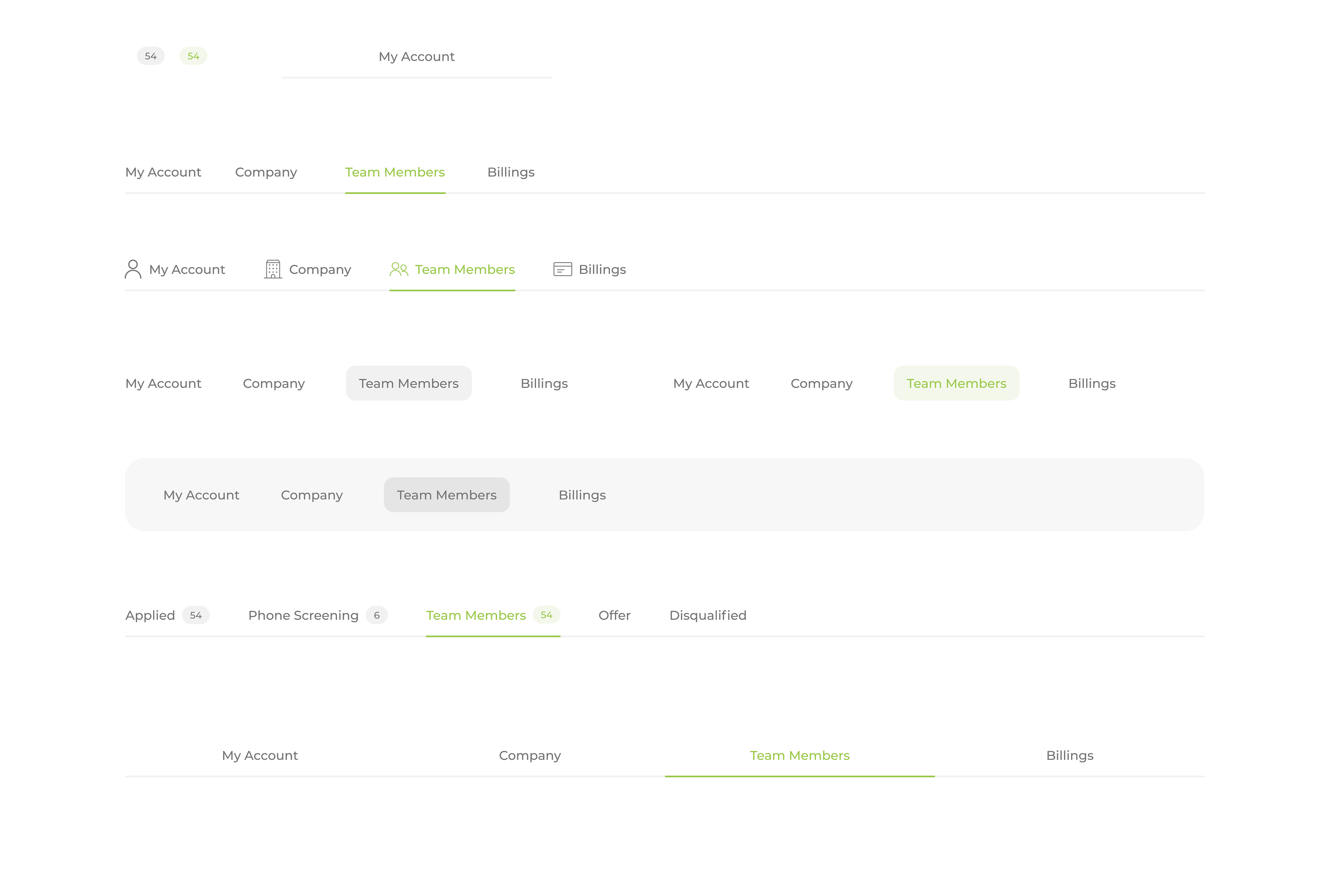The height and width of the screenshot is (896, 1330).
Task: Open My Account in the compact text-only underline row
Action: 163,172
